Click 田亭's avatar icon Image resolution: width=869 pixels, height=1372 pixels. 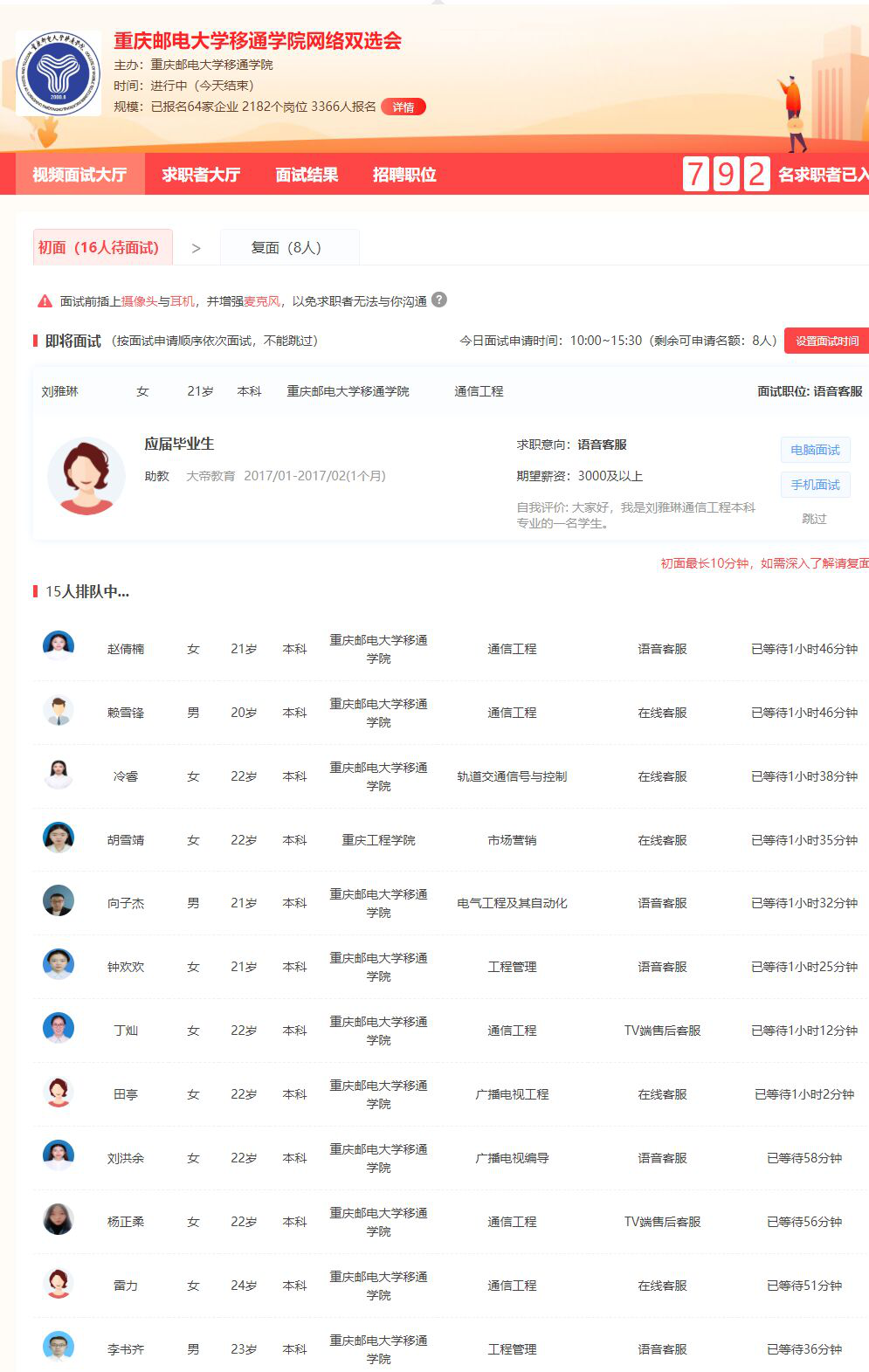[x=59, y=1092]
